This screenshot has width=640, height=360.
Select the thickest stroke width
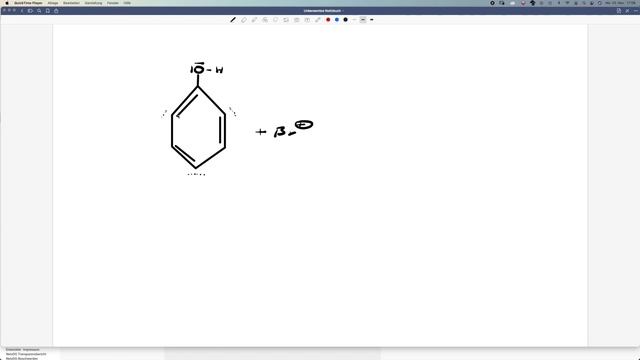371,20
